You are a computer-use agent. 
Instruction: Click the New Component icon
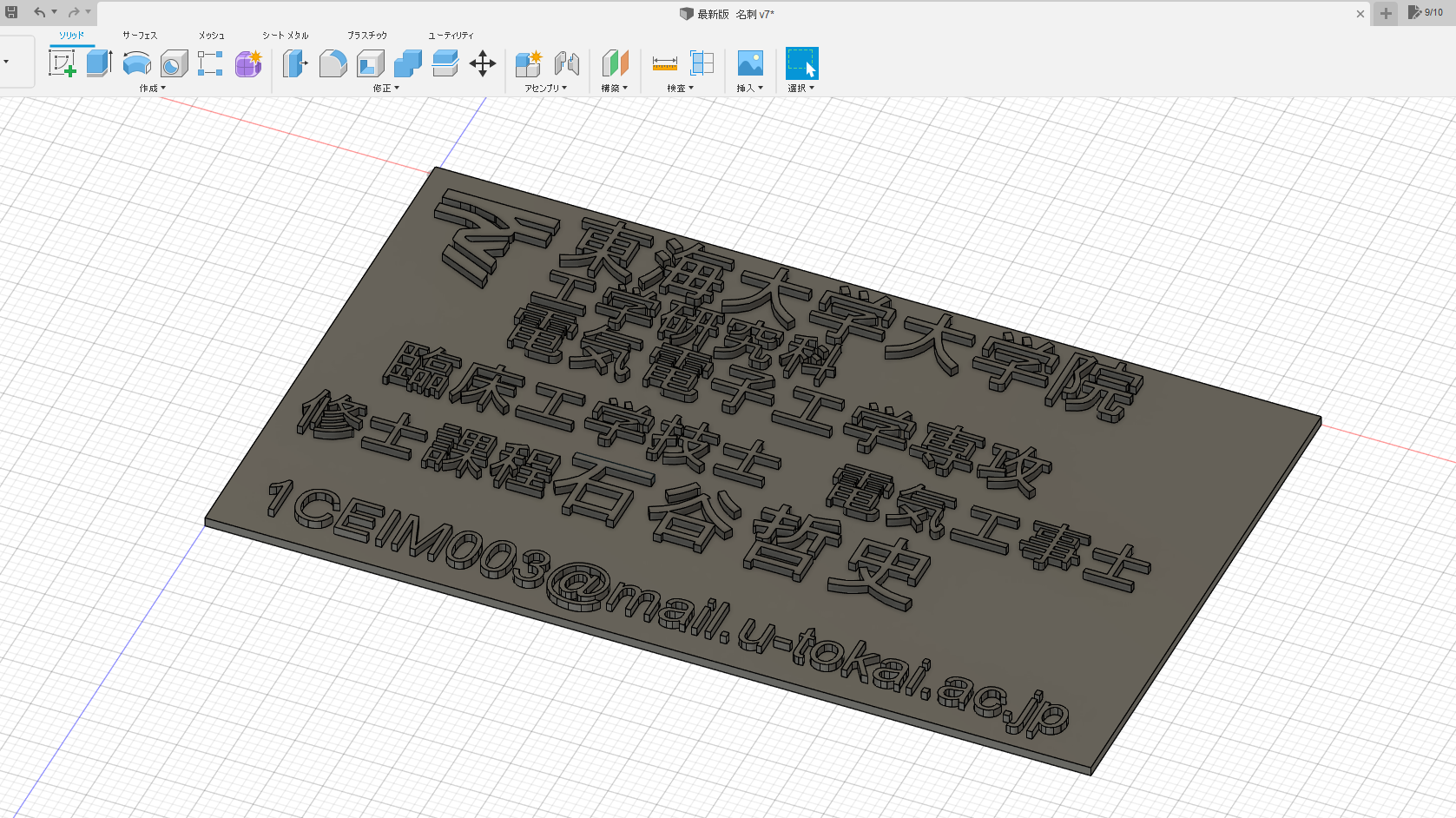[x=528, y=63]
